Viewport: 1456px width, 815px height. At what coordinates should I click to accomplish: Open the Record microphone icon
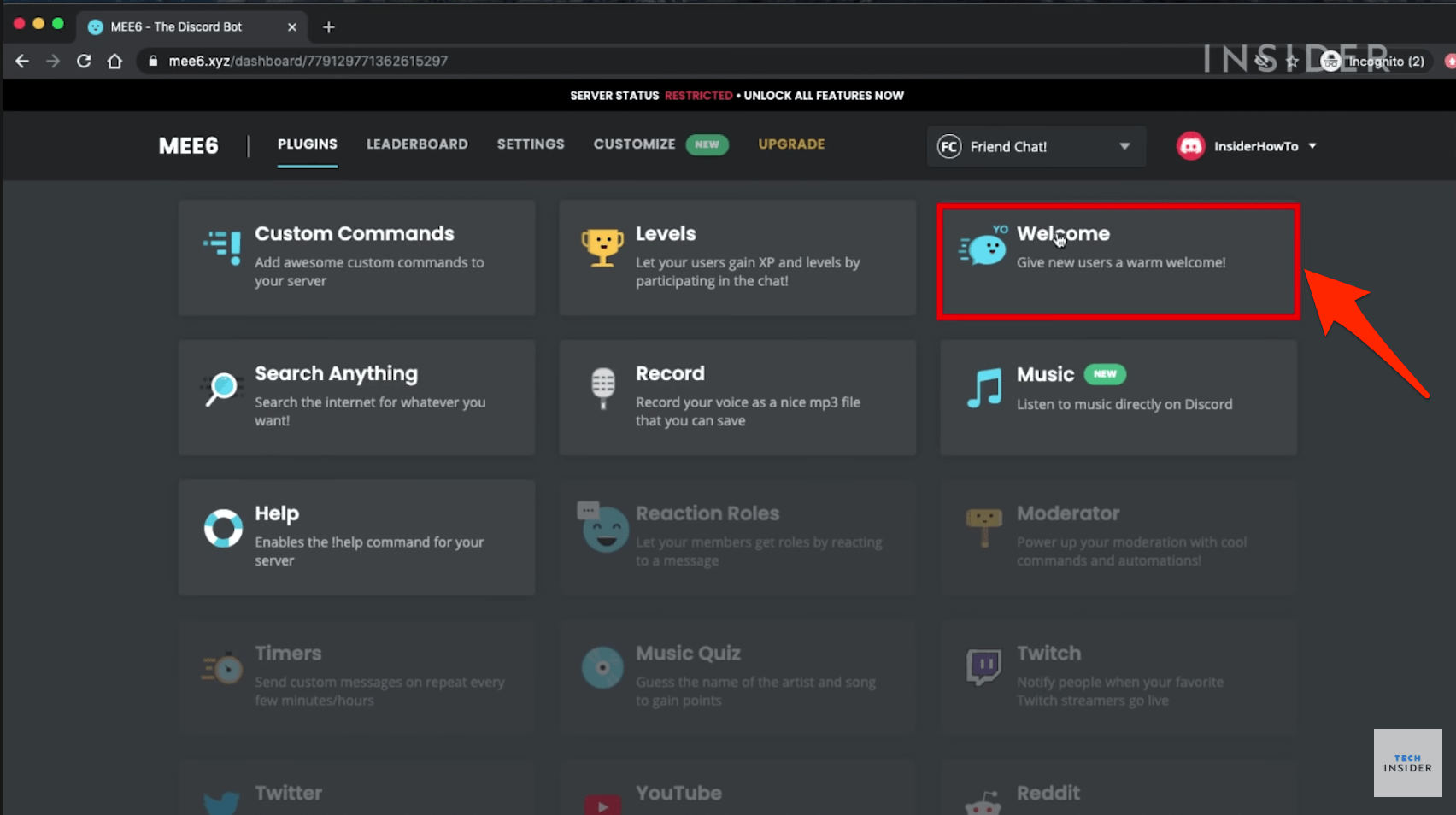tap(602, 388)
